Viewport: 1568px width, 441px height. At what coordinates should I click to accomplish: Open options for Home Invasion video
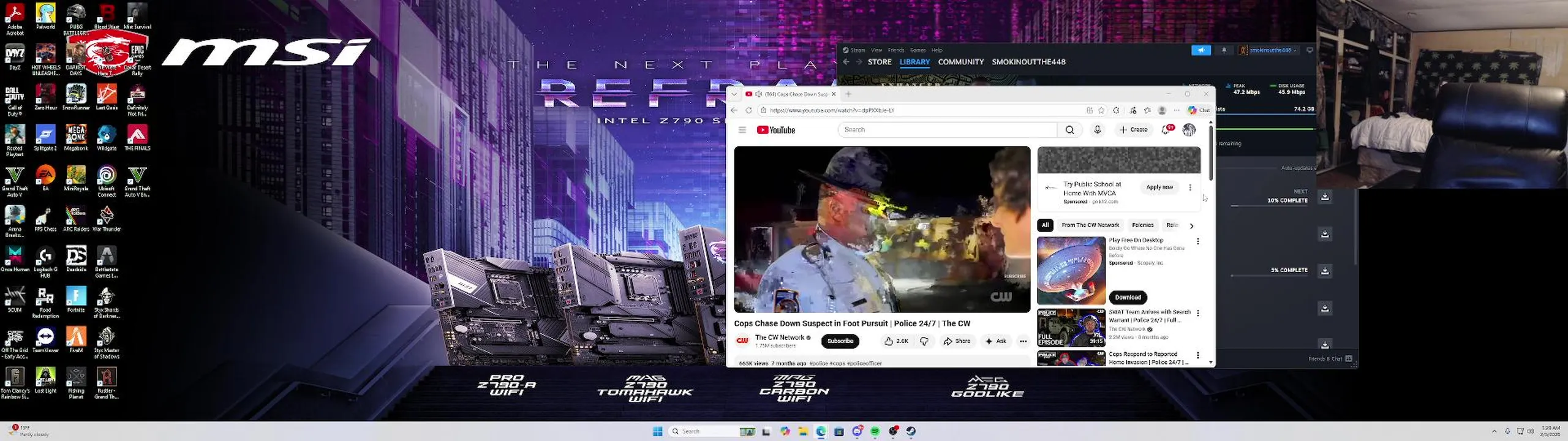pos(1197,355)
